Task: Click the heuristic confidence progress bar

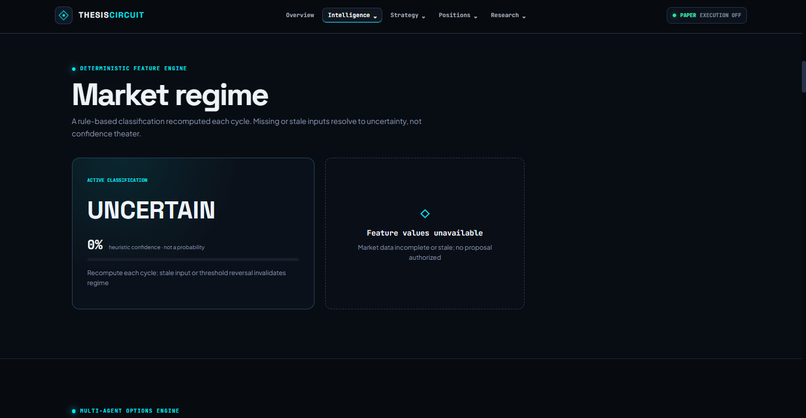Action: [x=193, y=260]
